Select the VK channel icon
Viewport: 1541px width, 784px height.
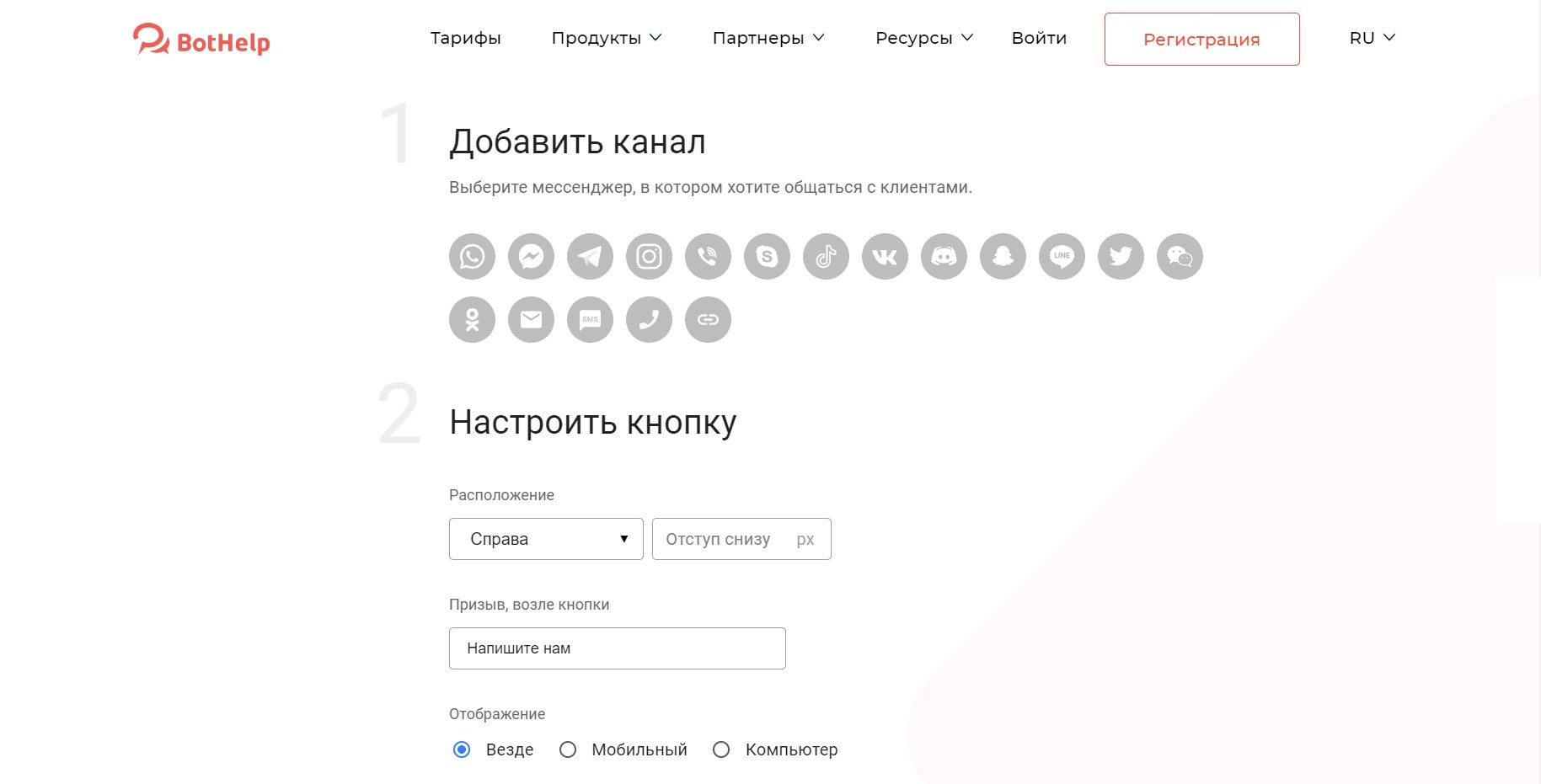pyautogui.click(x=885, y=256)
